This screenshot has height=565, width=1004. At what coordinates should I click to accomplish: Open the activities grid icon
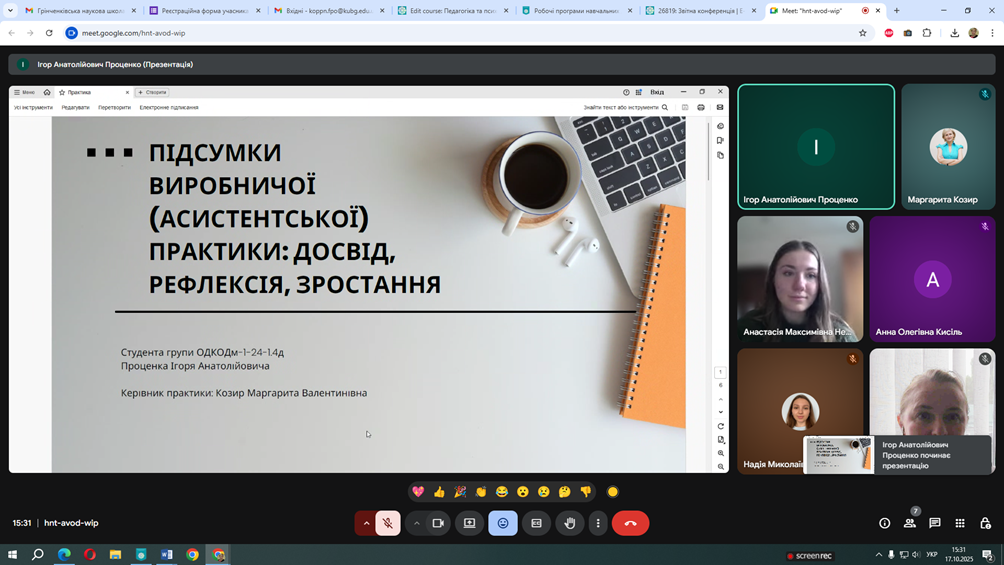(x=960, y=523)
